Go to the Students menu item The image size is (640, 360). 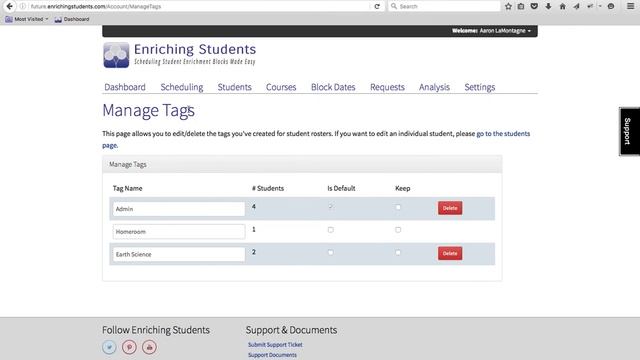pyautogui.click(x=235, y=87)
